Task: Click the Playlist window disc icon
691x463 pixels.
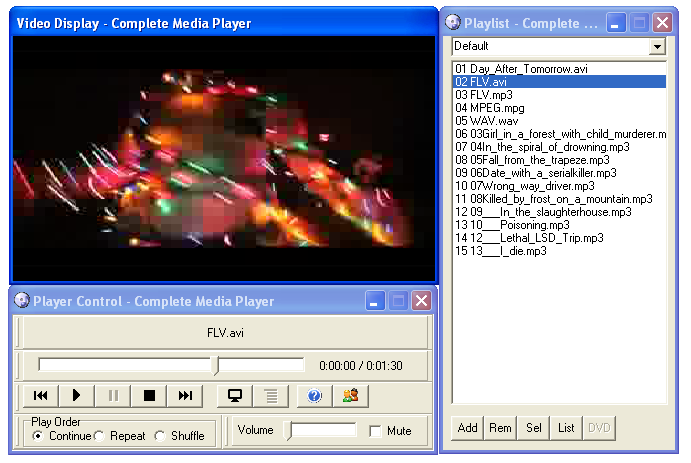Action: (453, 22)
